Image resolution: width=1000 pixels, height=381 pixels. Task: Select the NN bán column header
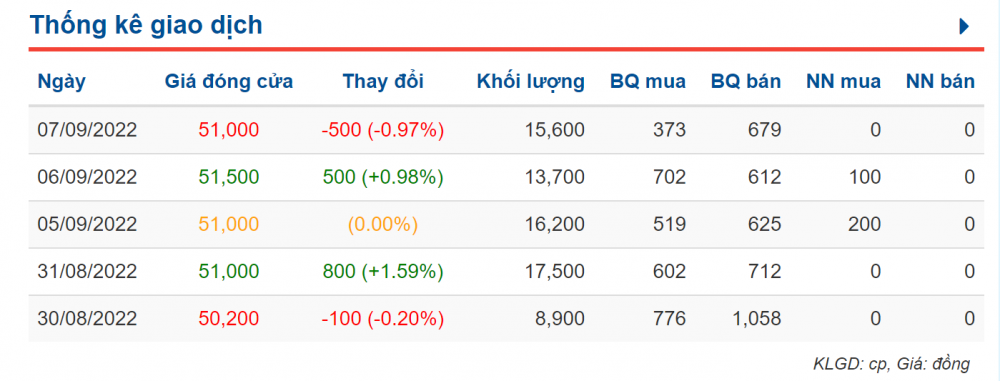click(941, 82)
